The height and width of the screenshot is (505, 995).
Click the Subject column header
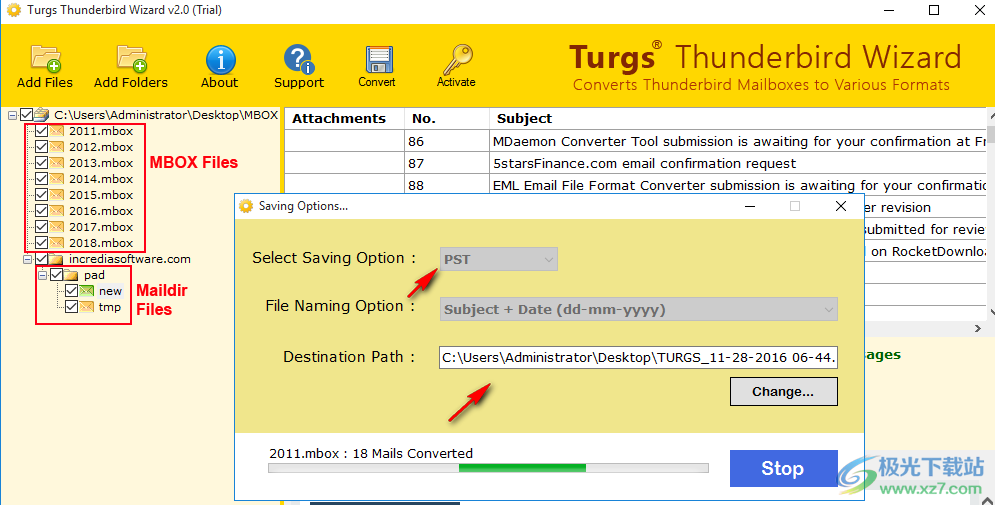(x=737, y=119)
